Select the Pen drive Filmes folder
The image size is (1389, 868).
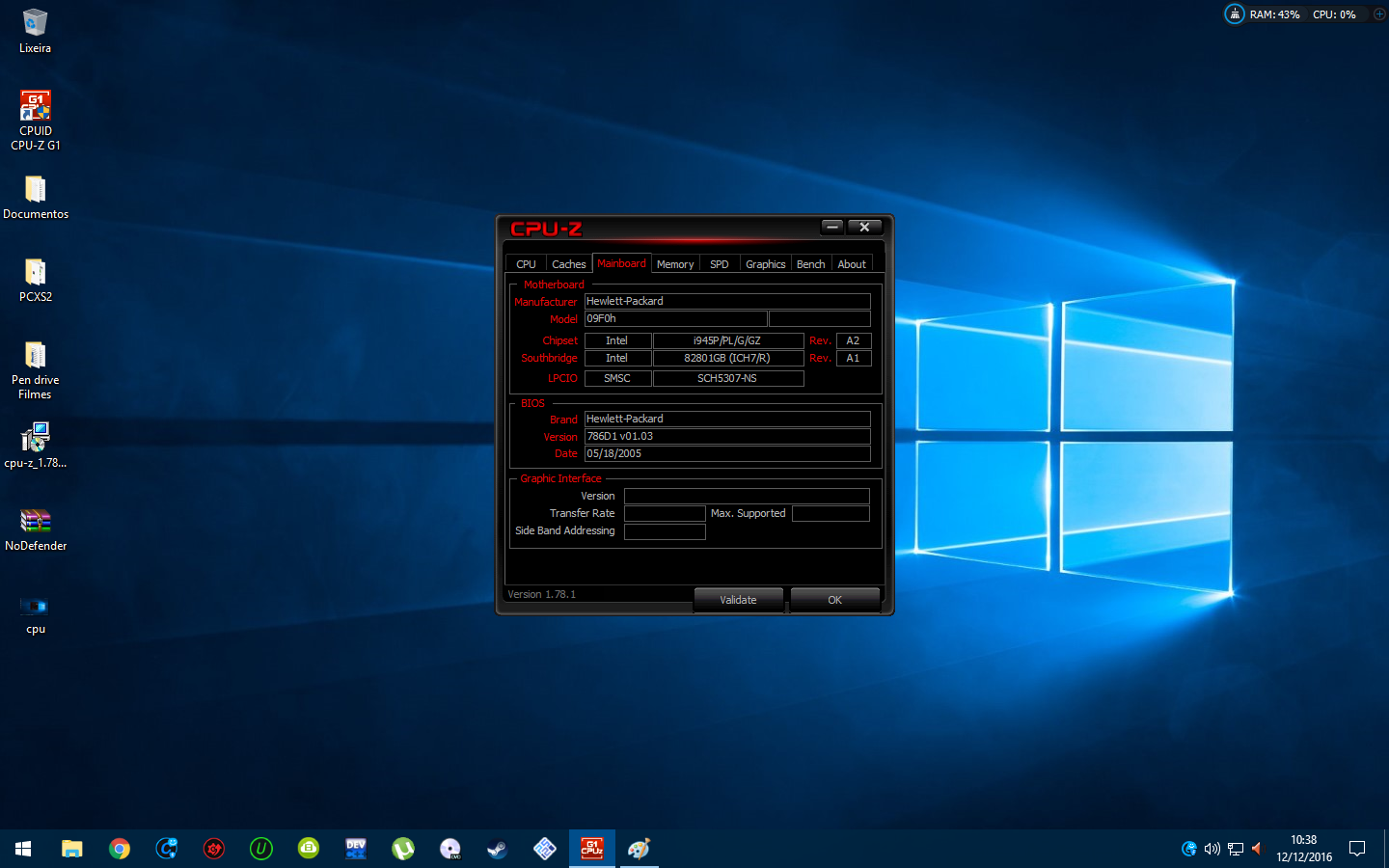pos(36,369)
